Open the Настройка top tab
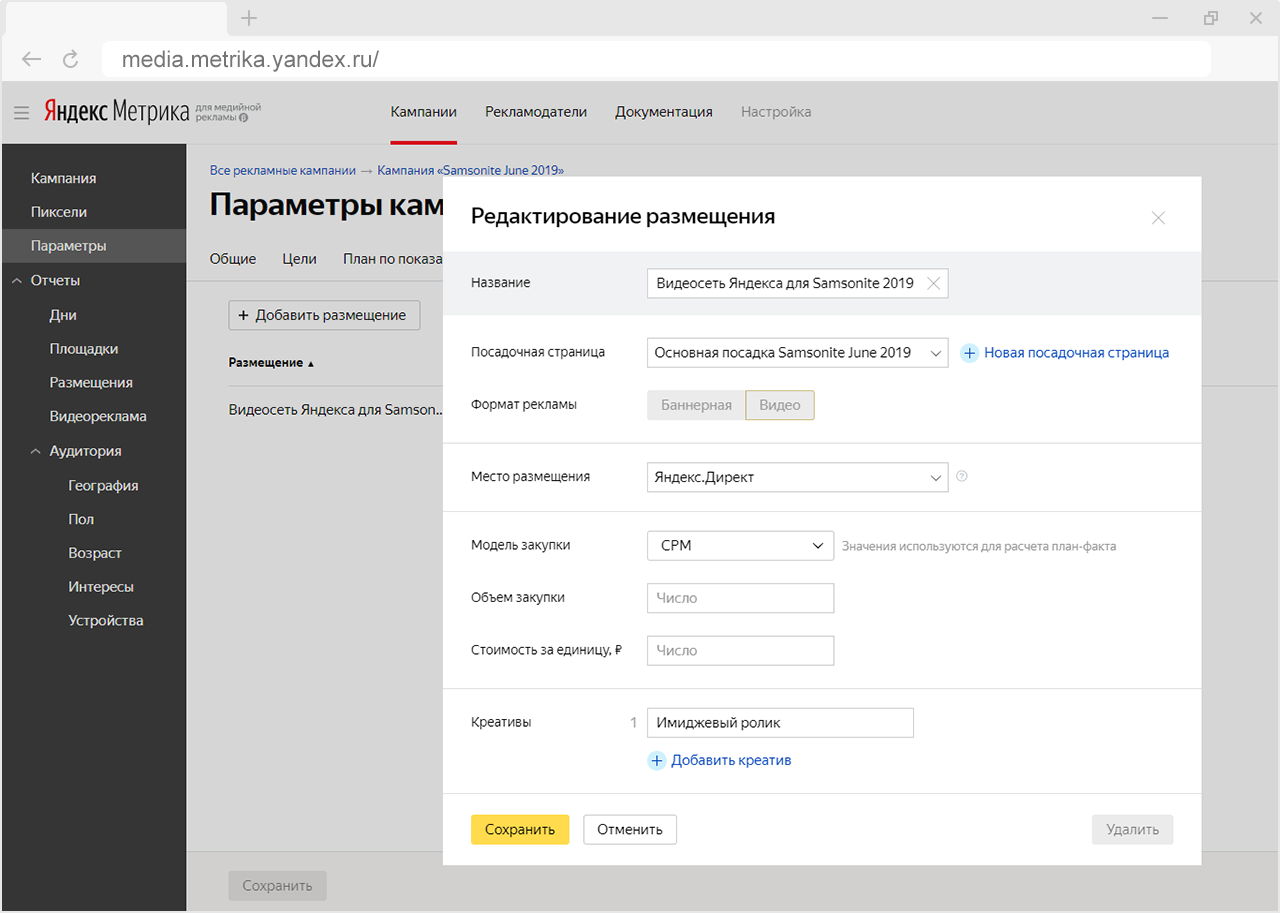The image size is (1280, 913). pyautogui.click(x=776, y=112)
